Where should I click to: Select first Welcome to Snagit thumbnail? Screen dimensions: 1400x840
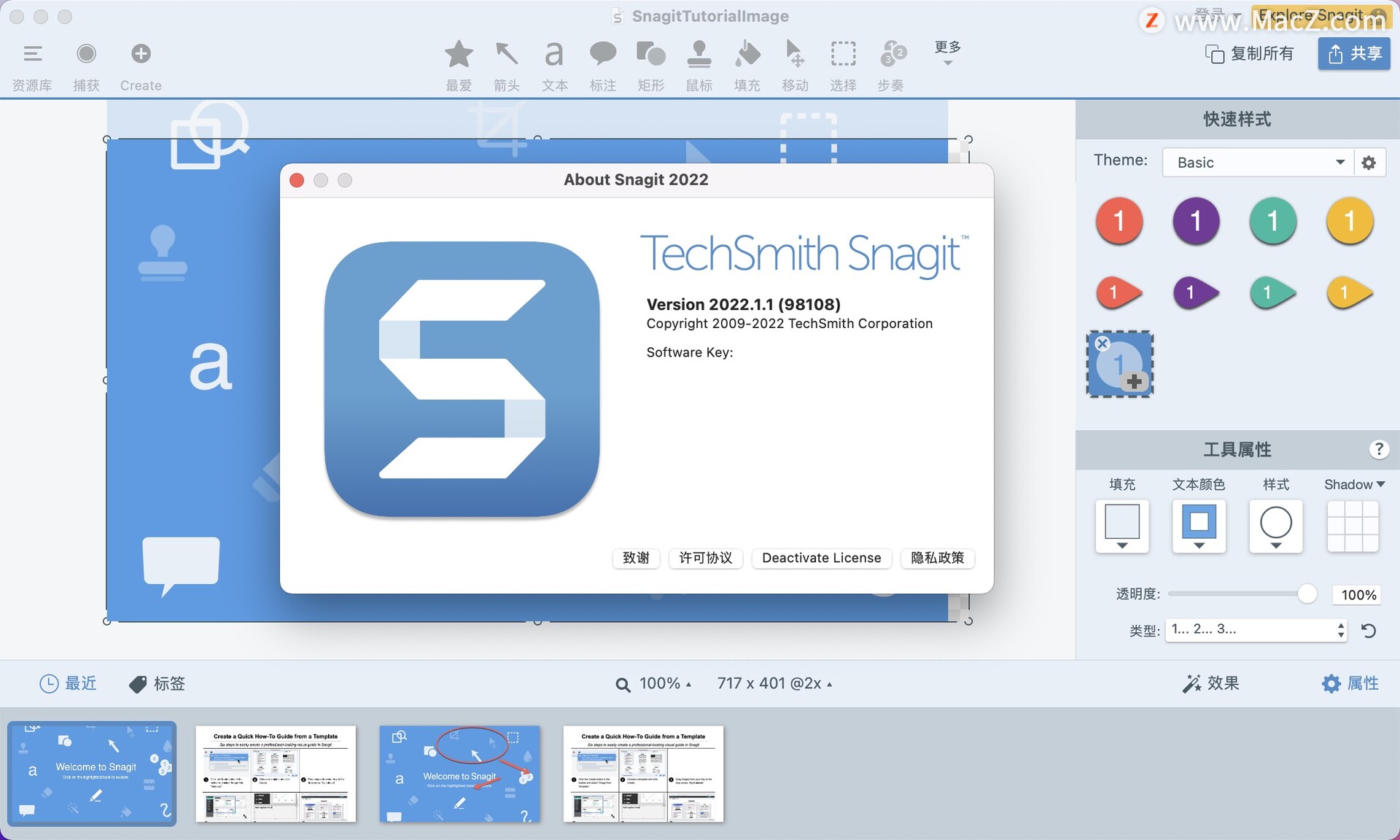[x=92, y=774]
